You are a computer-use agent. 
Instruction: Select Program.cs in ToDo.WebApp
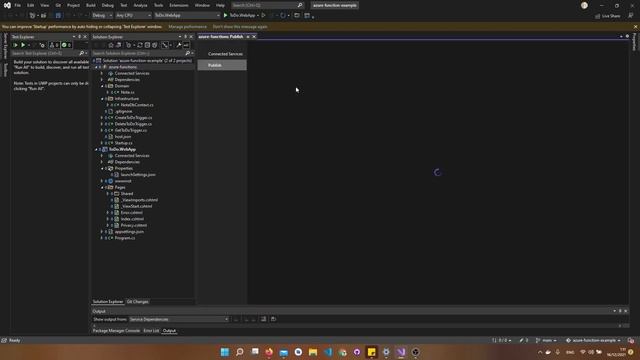(x=124, y=238)
